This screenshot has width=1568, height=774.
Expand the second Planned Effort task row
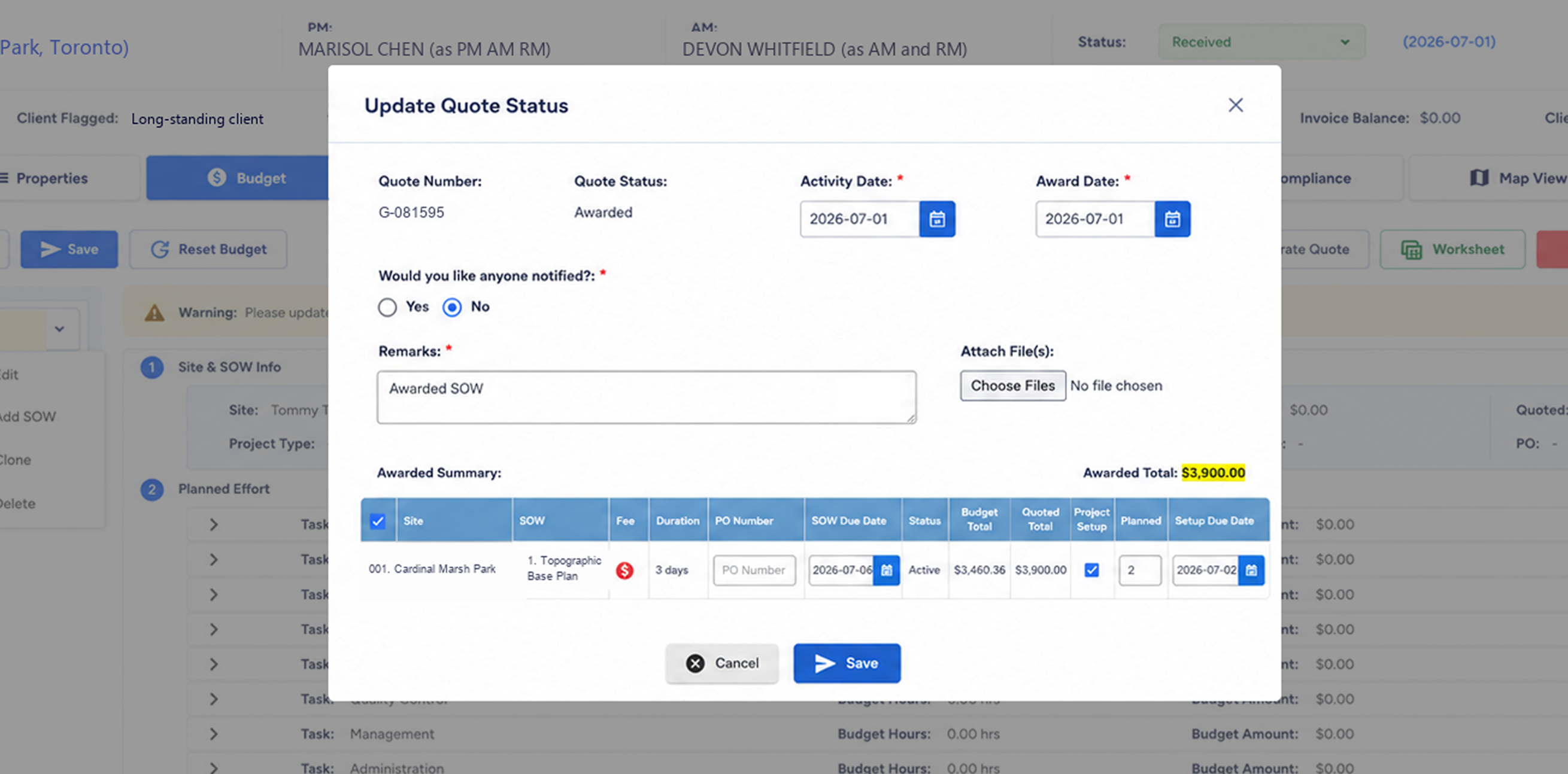pyautogui.click(x=213, y=559)
